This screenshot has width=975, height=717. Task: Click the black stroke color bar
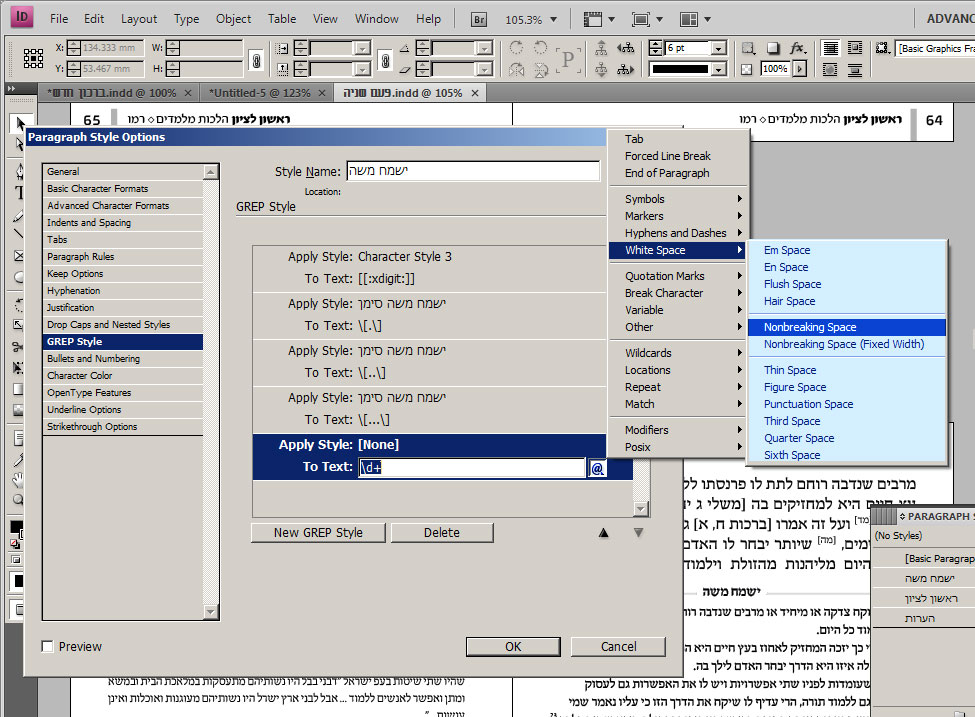pos(680,69)
